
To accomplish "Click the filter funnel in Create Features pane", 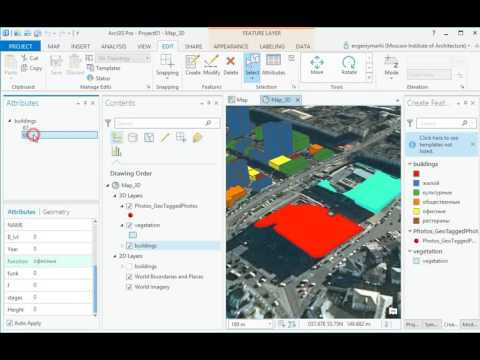I will click(x=410, y=124).
